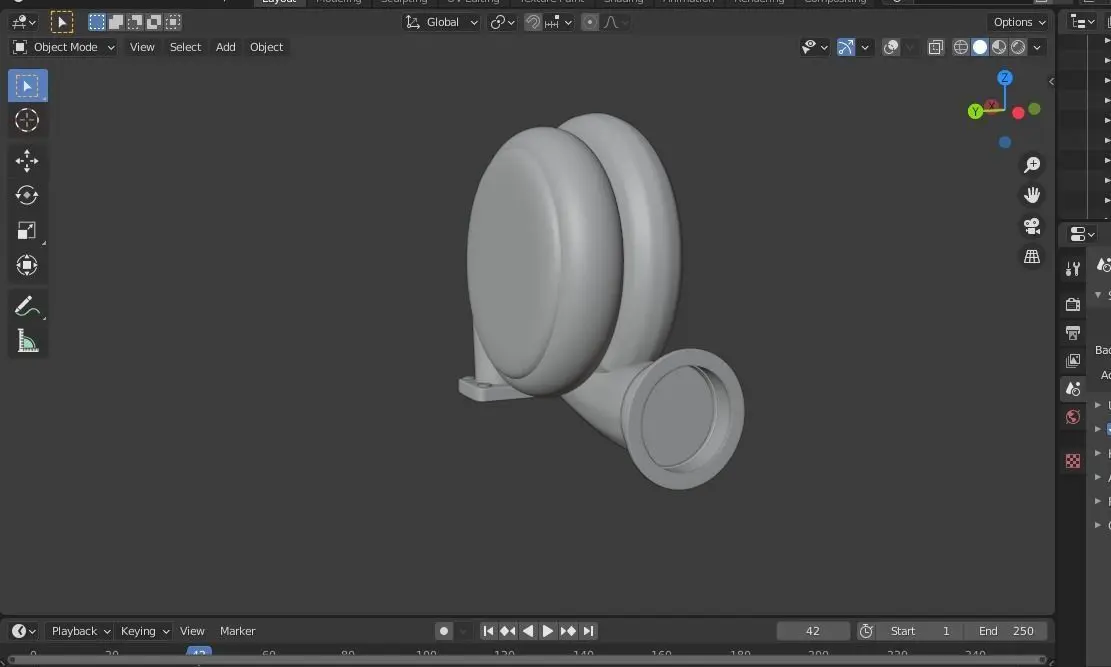
Task: Play animation forward
Action: click(x=548, y=631)
